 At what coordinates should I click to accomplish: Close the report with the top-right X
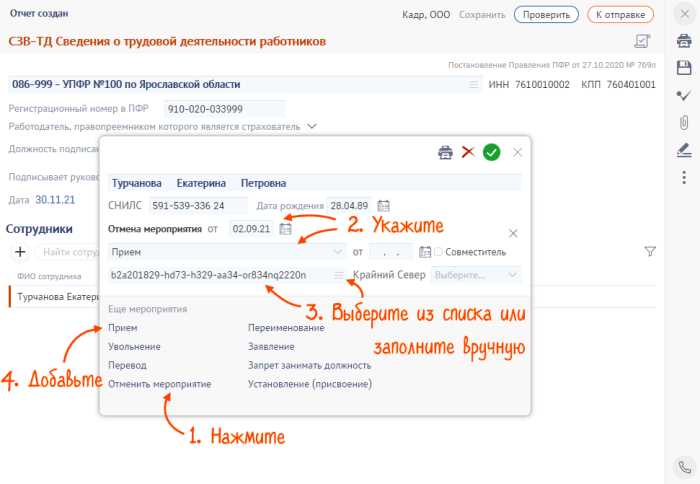coord(684,14)
